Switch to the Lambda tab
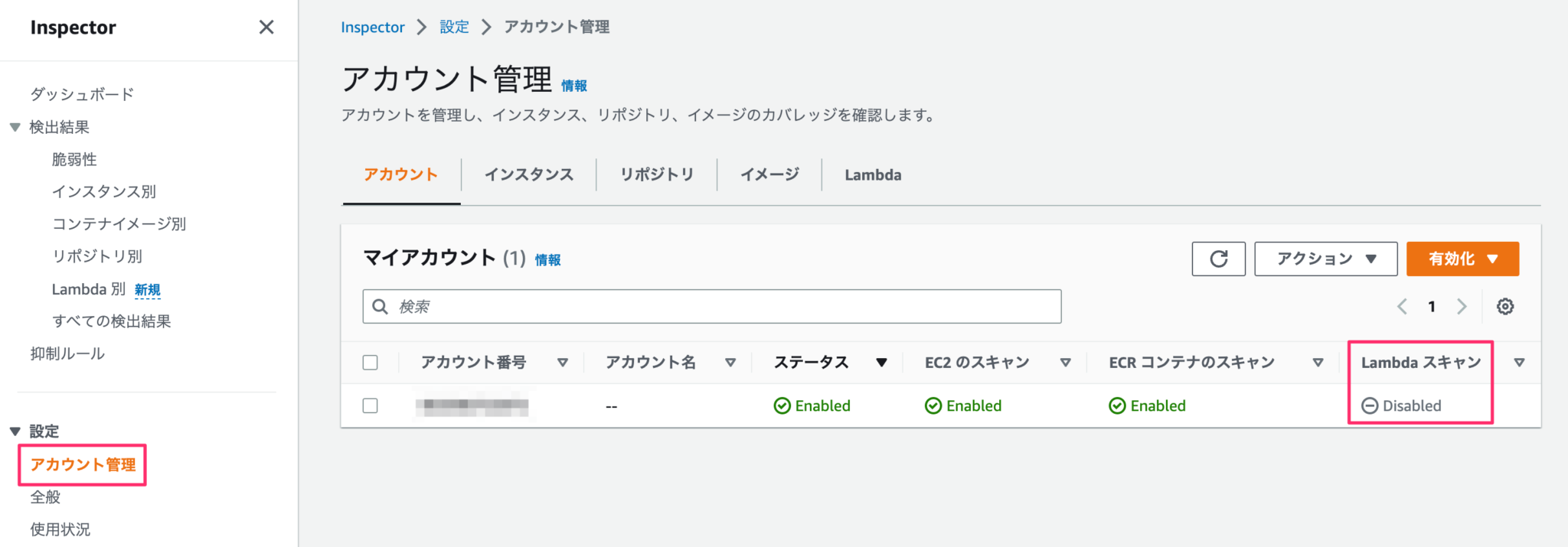 click(x=872, y=174)
